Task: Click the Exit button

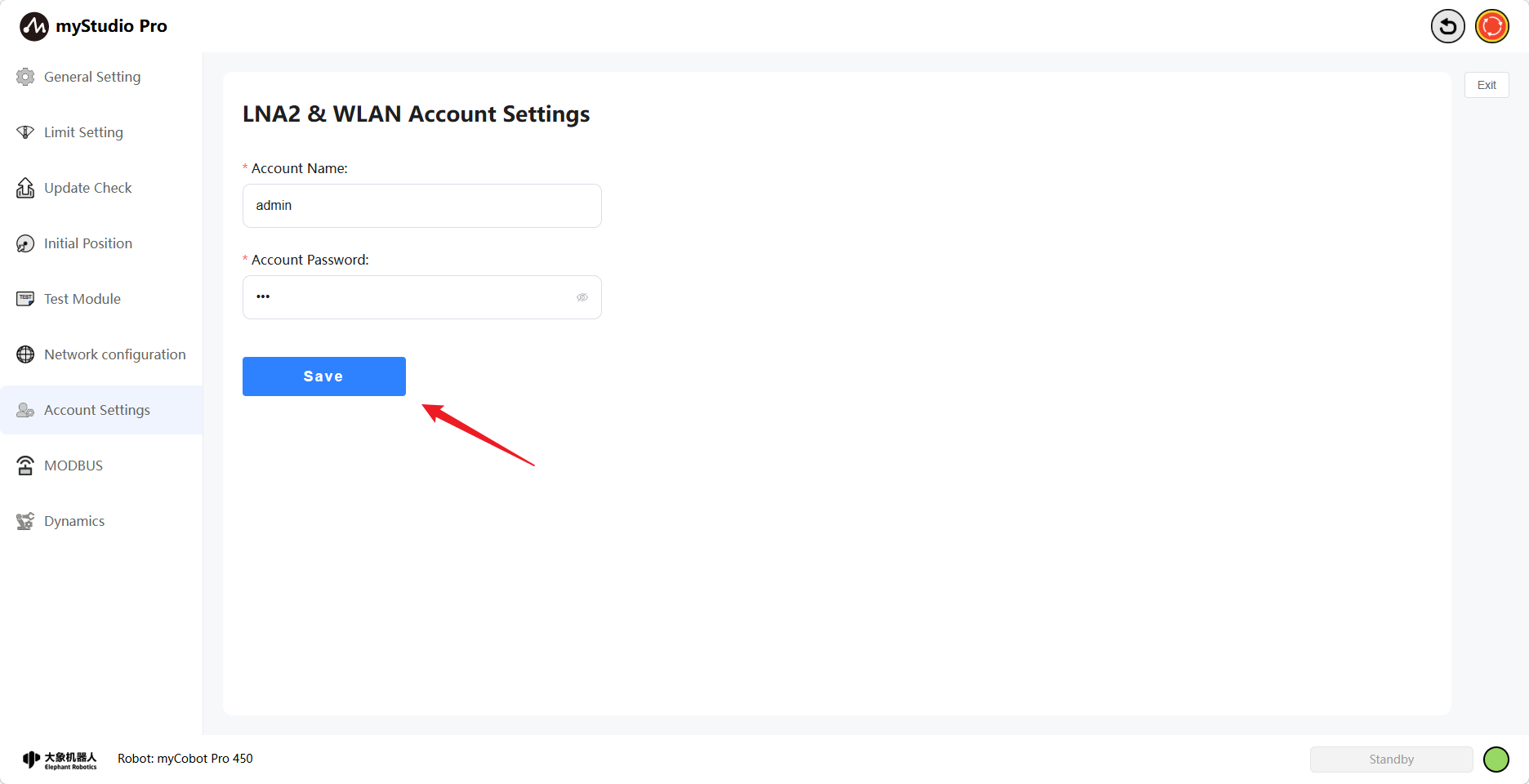Action: coord(1487,85)
